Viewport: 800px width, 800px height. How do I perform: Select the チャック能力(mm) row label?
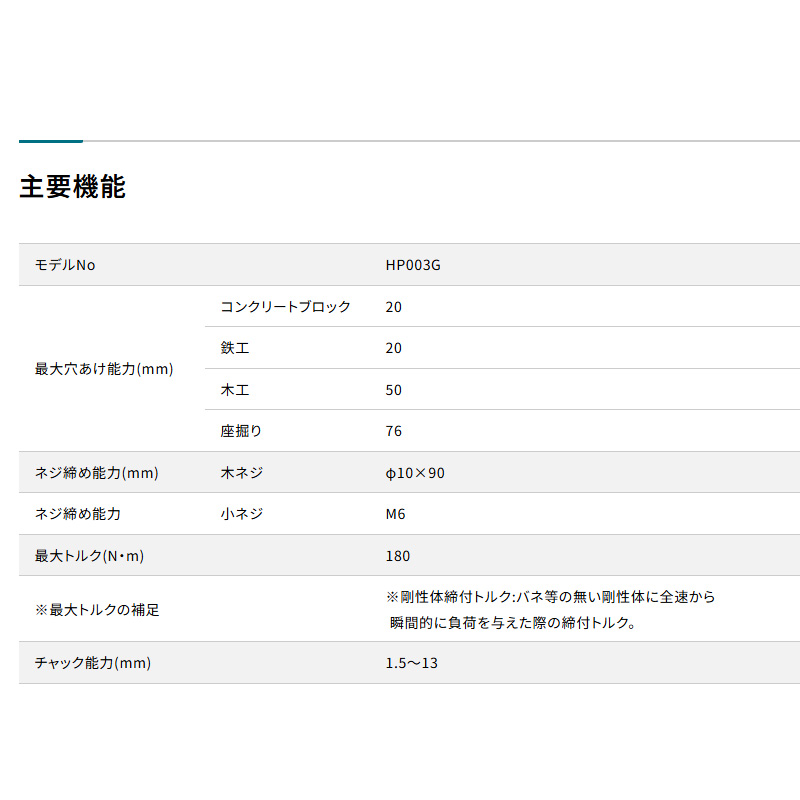click(93, 663)
